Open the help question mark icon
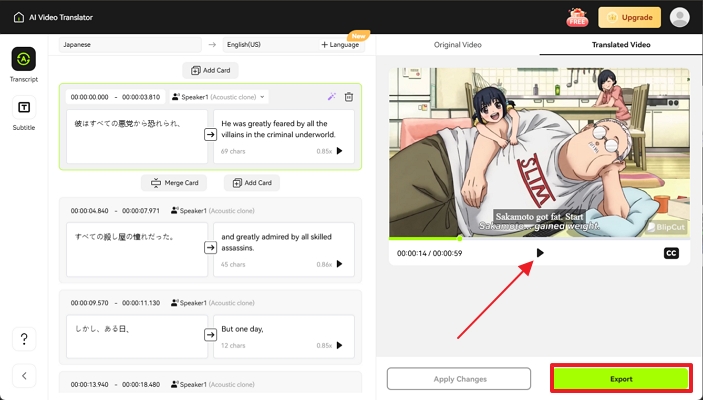 (24, 339)
